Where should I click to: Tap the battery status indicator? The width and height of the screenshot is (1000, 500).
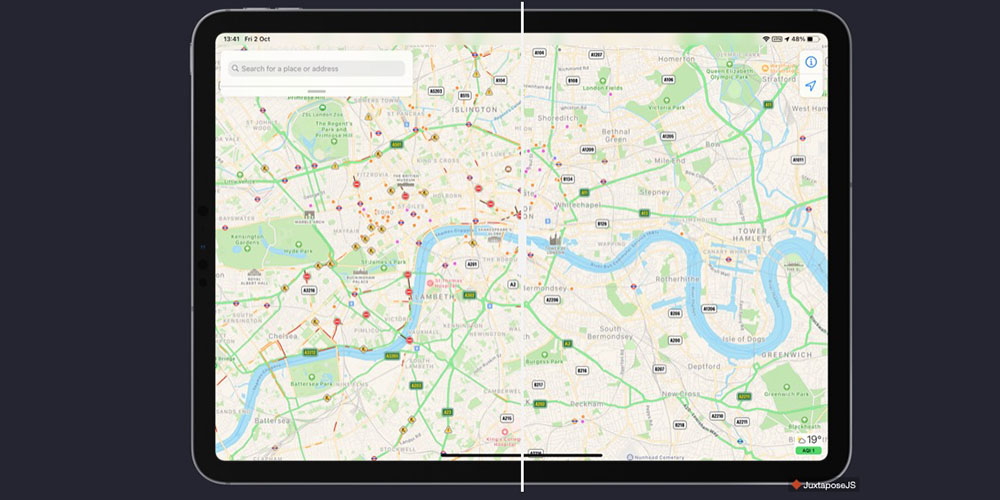click(x=807, y=39)
